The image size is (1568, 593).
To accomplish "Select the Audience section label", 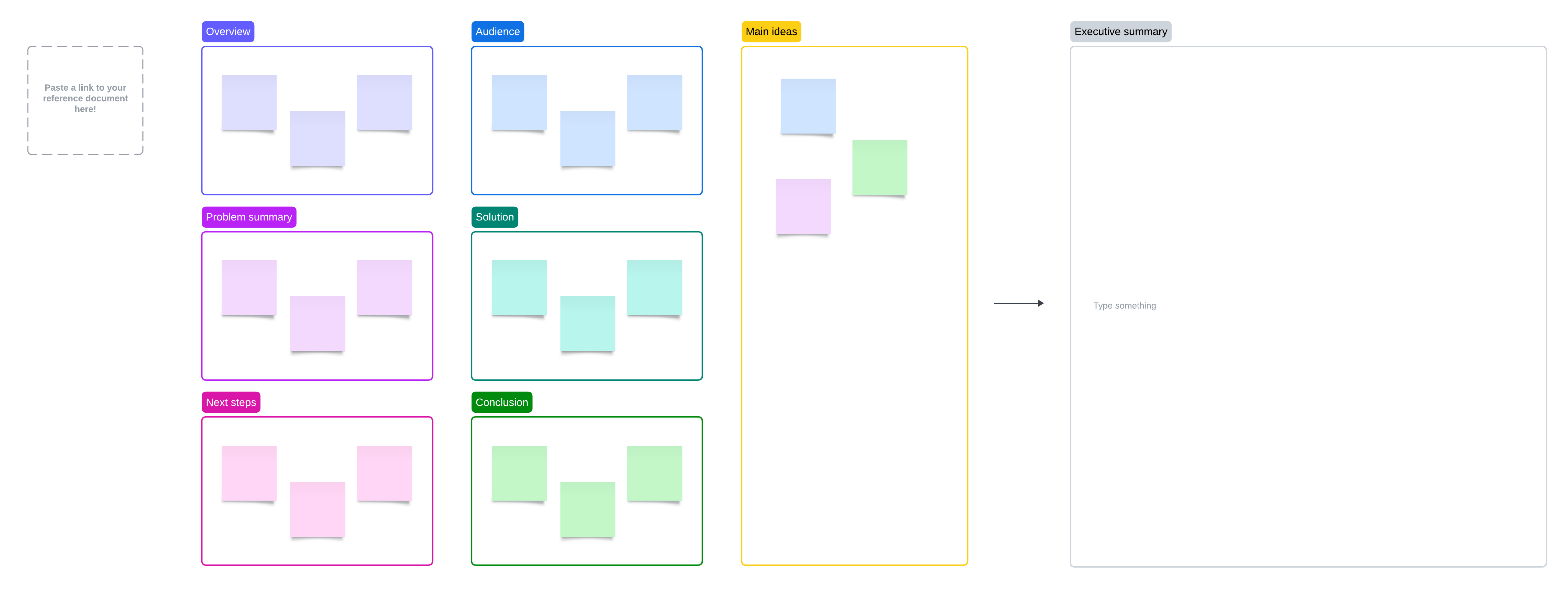I will 497,31.
